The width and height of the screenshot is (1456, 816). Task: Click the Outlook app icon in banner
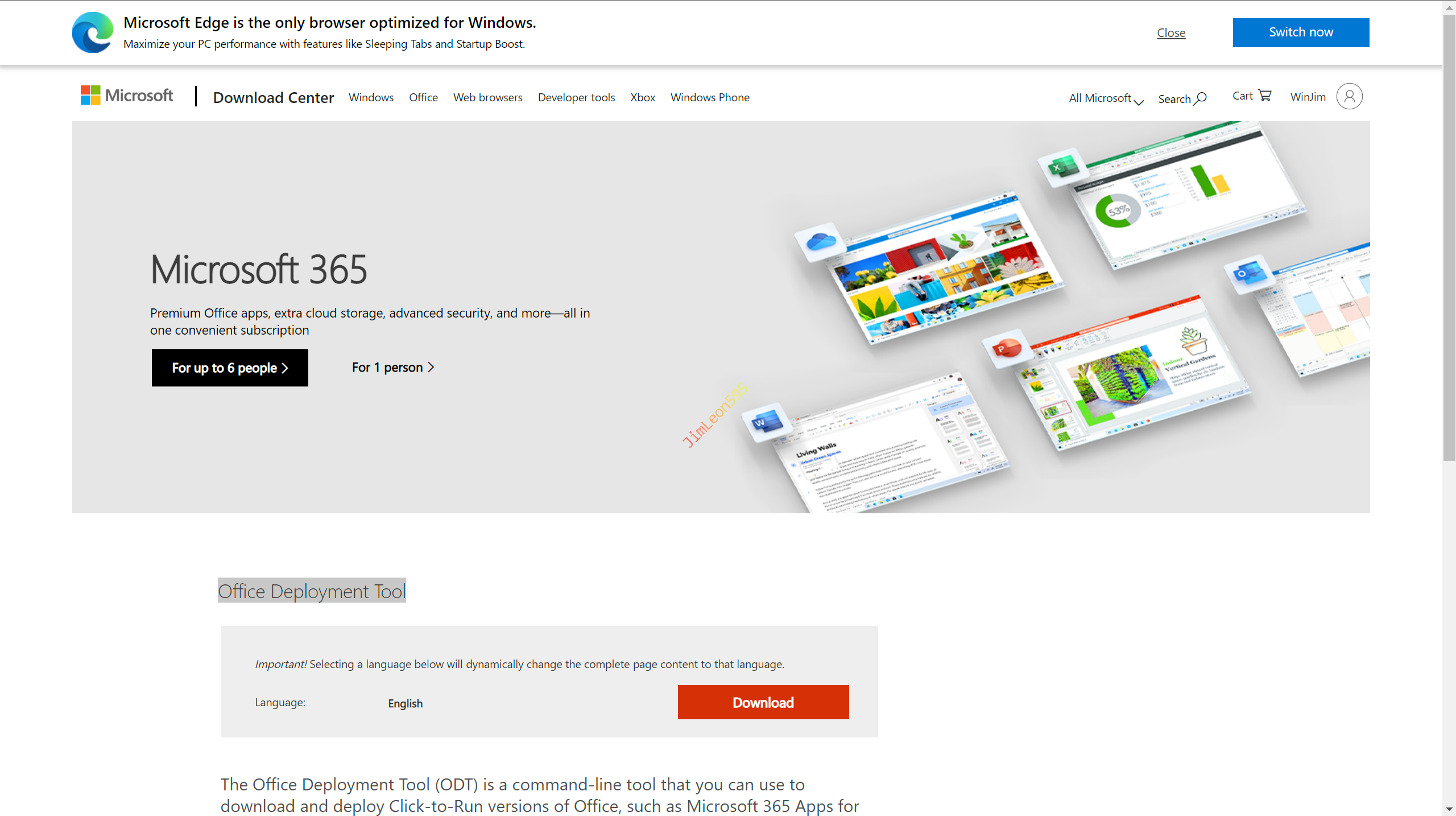(x=1249, y=274)
